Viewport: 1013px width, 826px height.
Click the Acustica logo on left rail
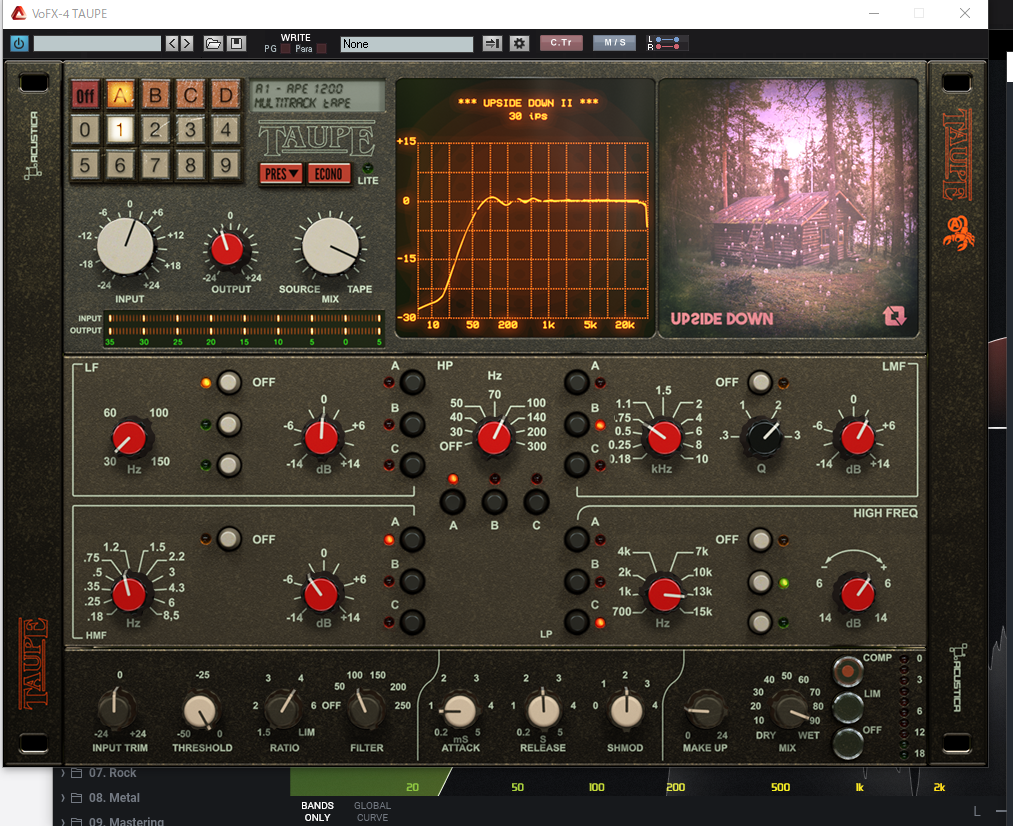coord(33,145)
